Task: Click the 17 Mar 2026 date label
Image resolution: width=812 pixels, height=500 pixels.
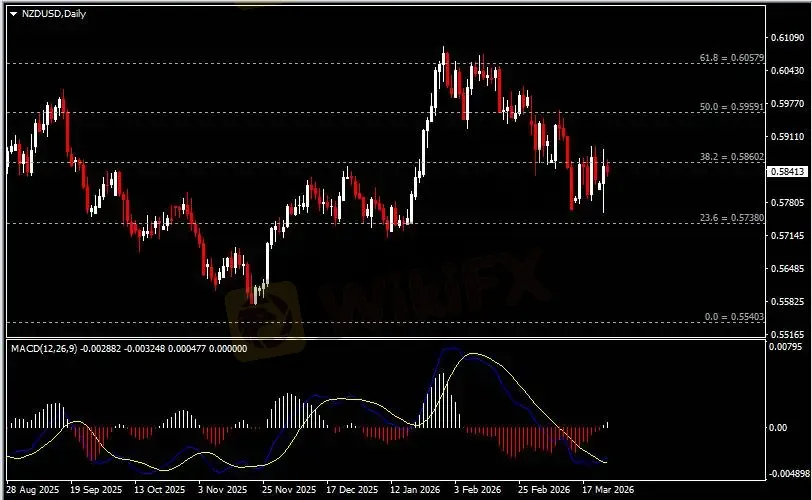Action: pyautogui.click(x=608, y=490)
